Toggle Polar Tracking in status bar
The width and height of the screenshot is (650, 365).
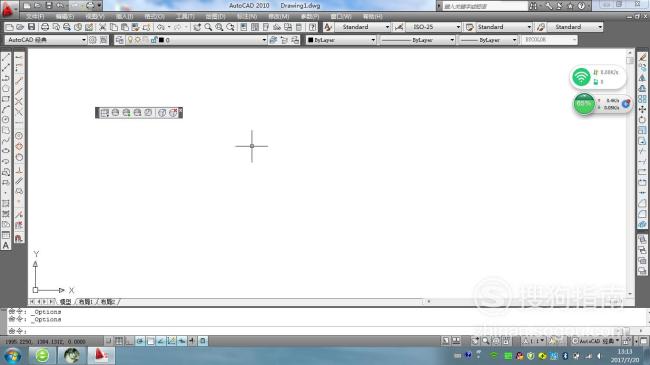click(x=140, y=341)
